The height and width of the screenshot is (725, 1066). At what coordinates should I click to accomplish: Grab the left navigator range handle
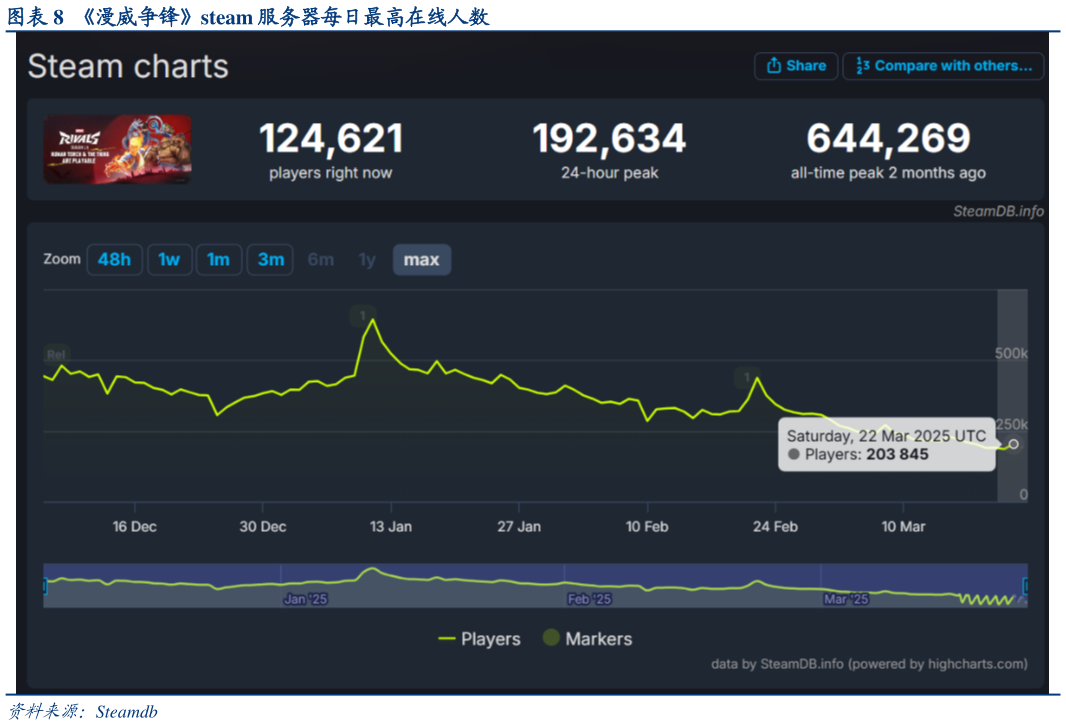[44, 586]
